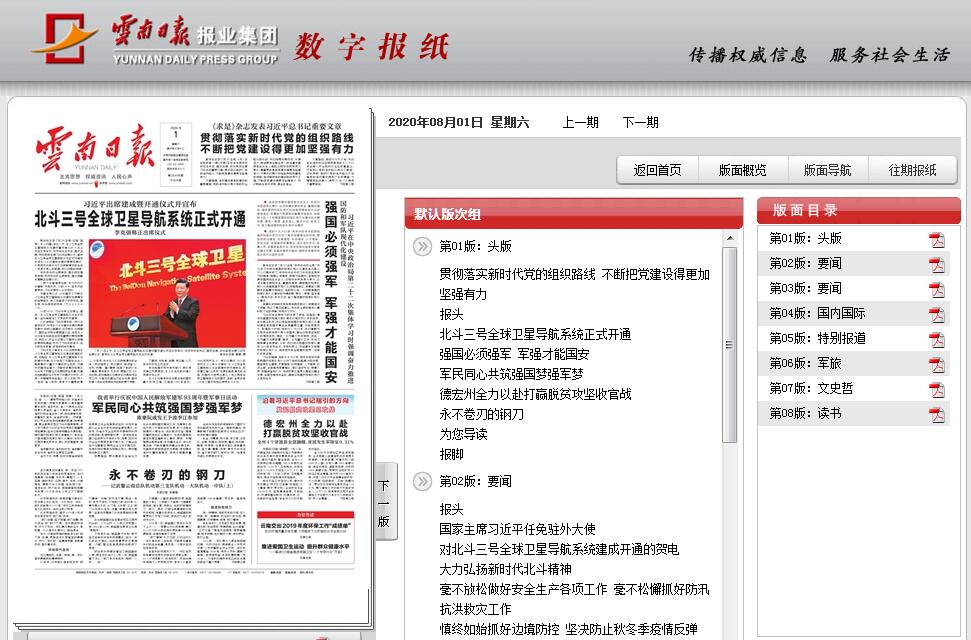Collapse the 第01版：头版 section arrow
Viewport: 971px width, 640px height.
(x=423, y=246)
